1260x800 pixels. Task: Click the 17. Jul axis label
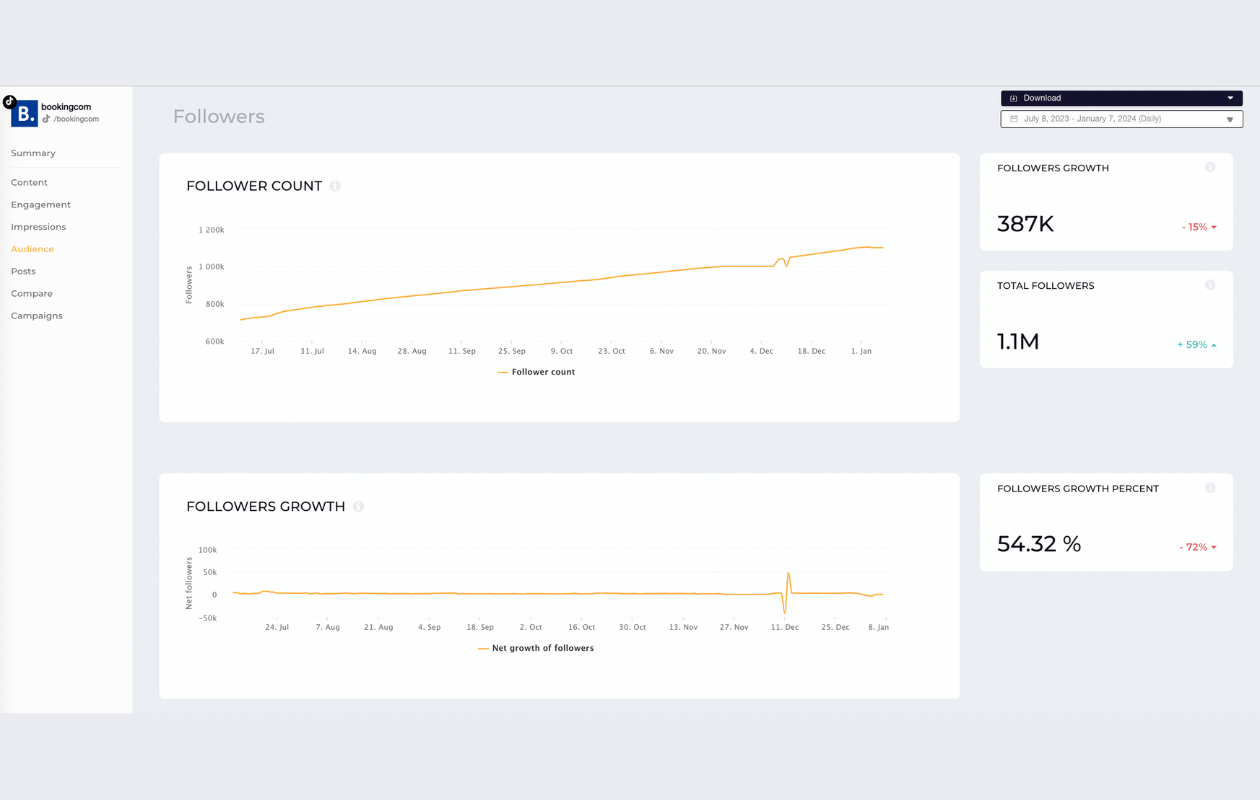click(x=262, y=351)
